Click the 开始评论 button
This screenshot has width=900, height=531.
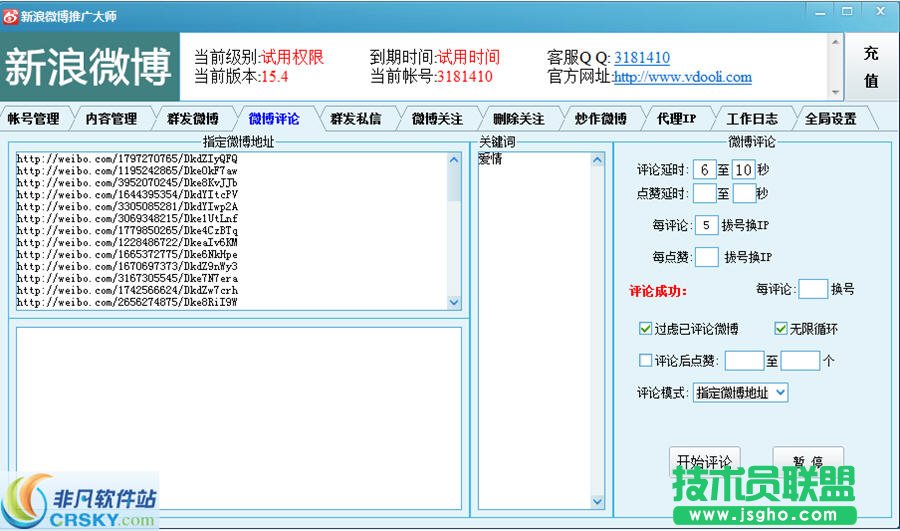(705, 462)
